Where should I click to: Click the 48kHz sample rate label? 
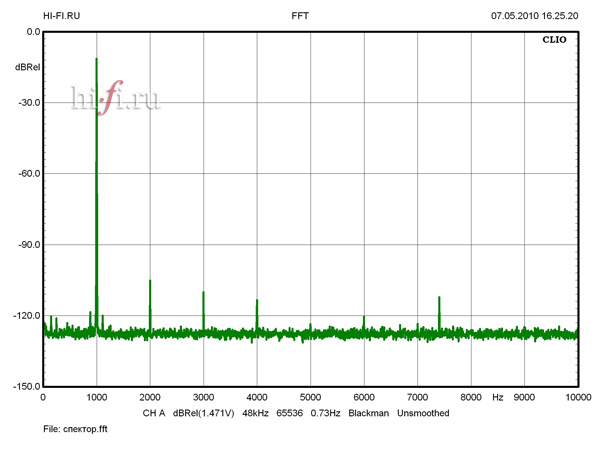tap(257, 412)
